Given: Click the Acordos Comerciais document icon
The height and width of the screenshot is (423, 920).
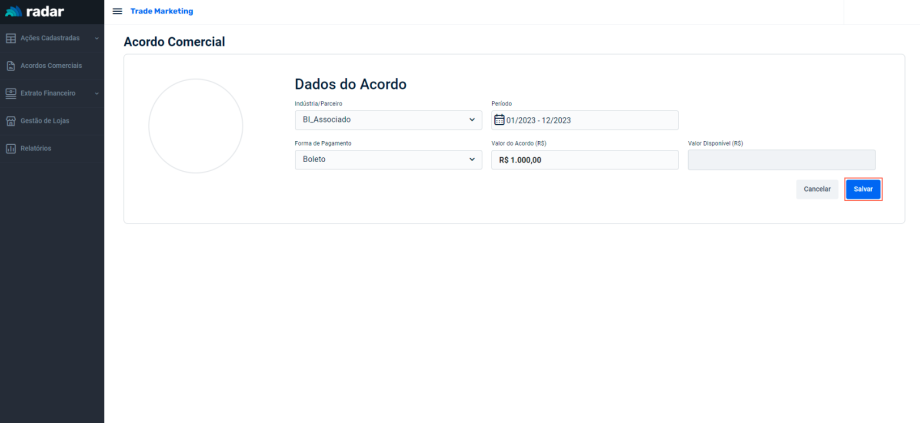Looking at the screenshot, I should point(11,66).
